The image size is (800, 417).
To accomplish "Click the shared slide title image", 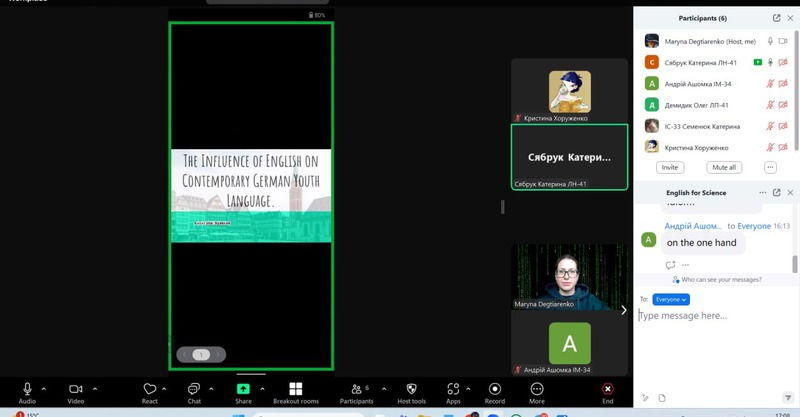I will [x=251, y=195].
